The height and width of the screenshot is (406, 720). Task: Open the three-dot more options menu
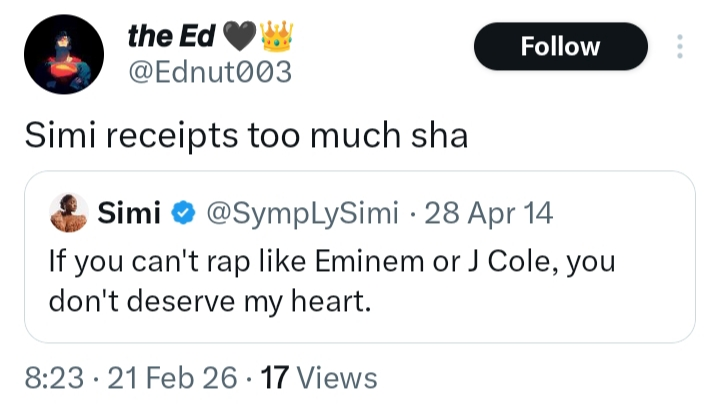coord(680,47)
